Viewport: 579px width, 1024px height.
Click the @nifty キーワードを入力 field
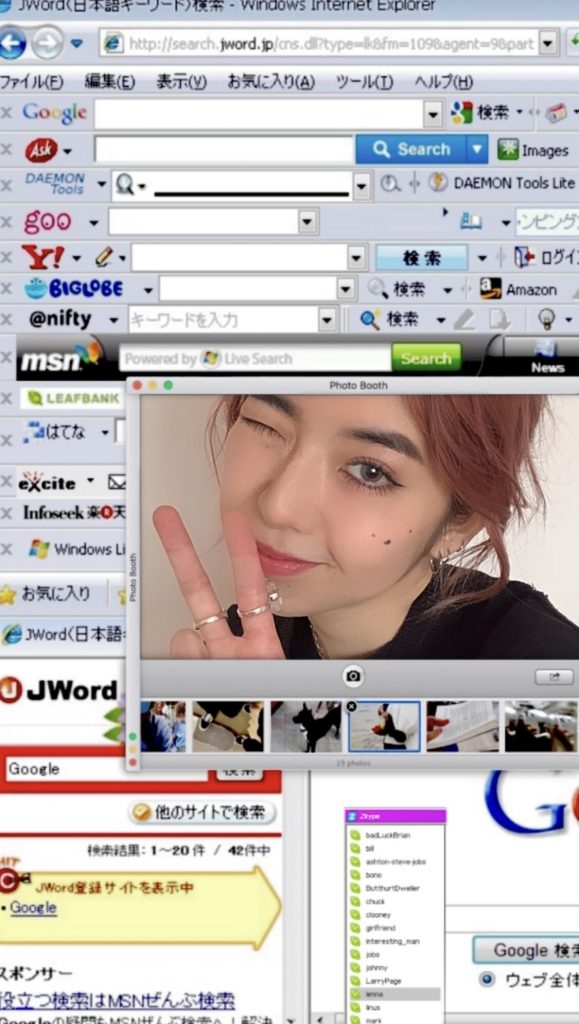[223, 320]
